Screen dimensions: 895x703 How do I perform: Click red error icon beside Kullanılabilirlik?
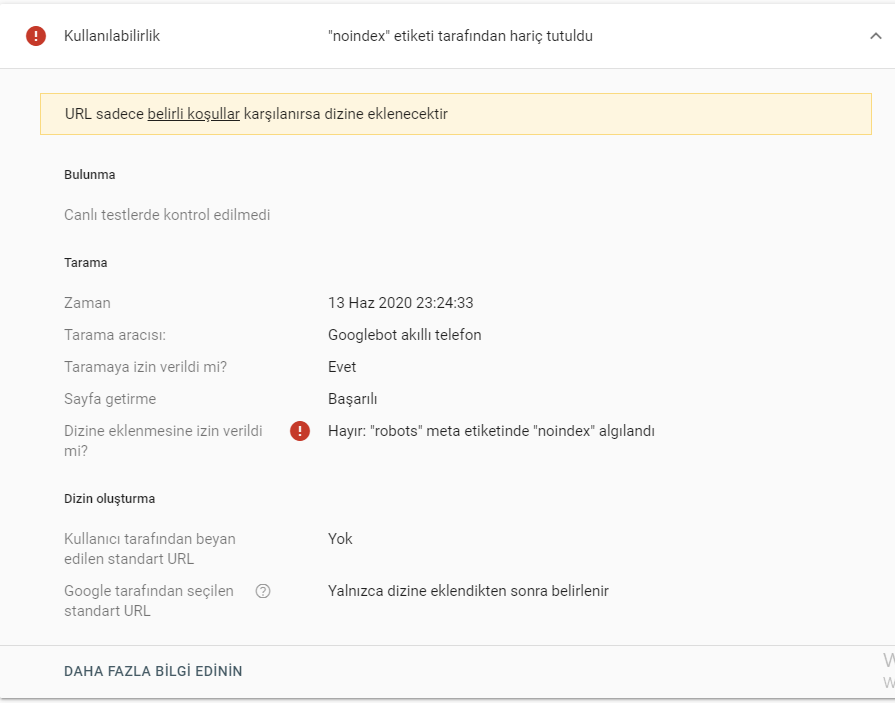tap(36, 36)
